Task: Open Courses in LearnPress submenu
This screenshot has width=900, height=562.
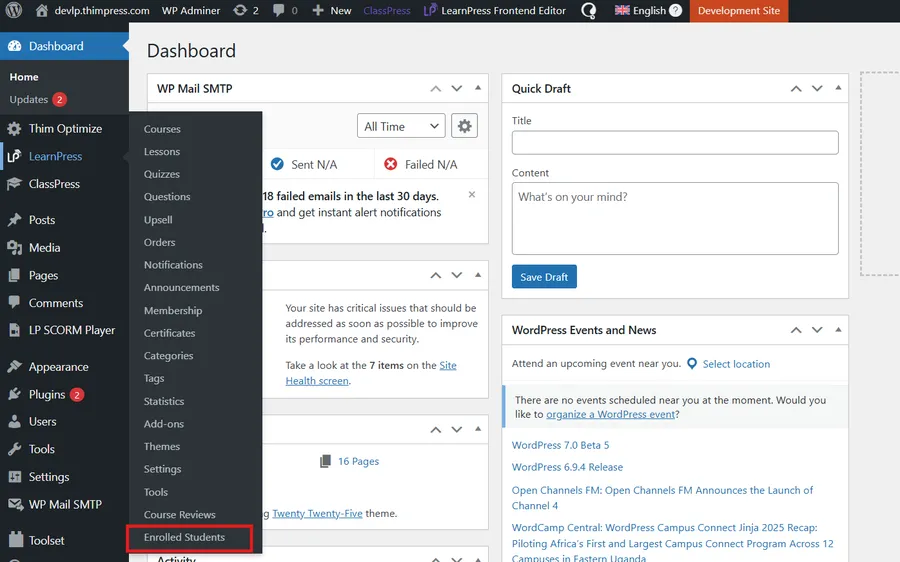Action: 162,129
